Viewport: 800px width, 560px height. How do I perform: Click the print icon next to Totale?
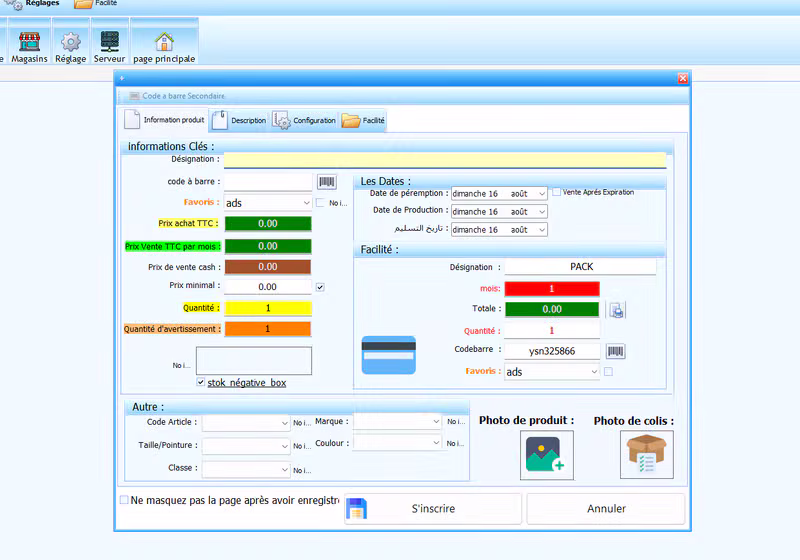point(616,310)
